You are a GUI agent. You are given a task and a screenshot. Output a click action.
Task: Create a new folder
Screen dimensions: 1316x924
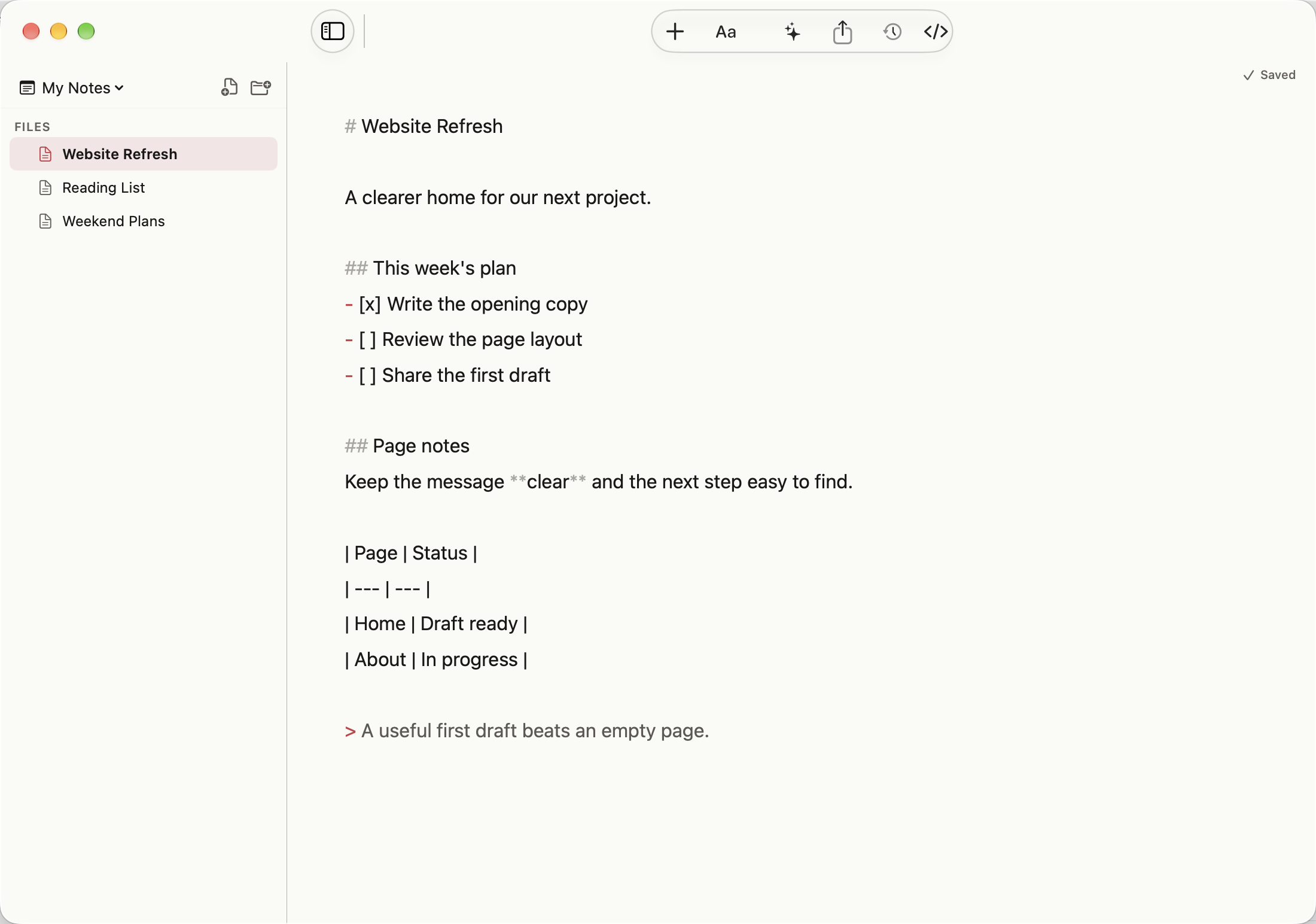click(261, 87)
